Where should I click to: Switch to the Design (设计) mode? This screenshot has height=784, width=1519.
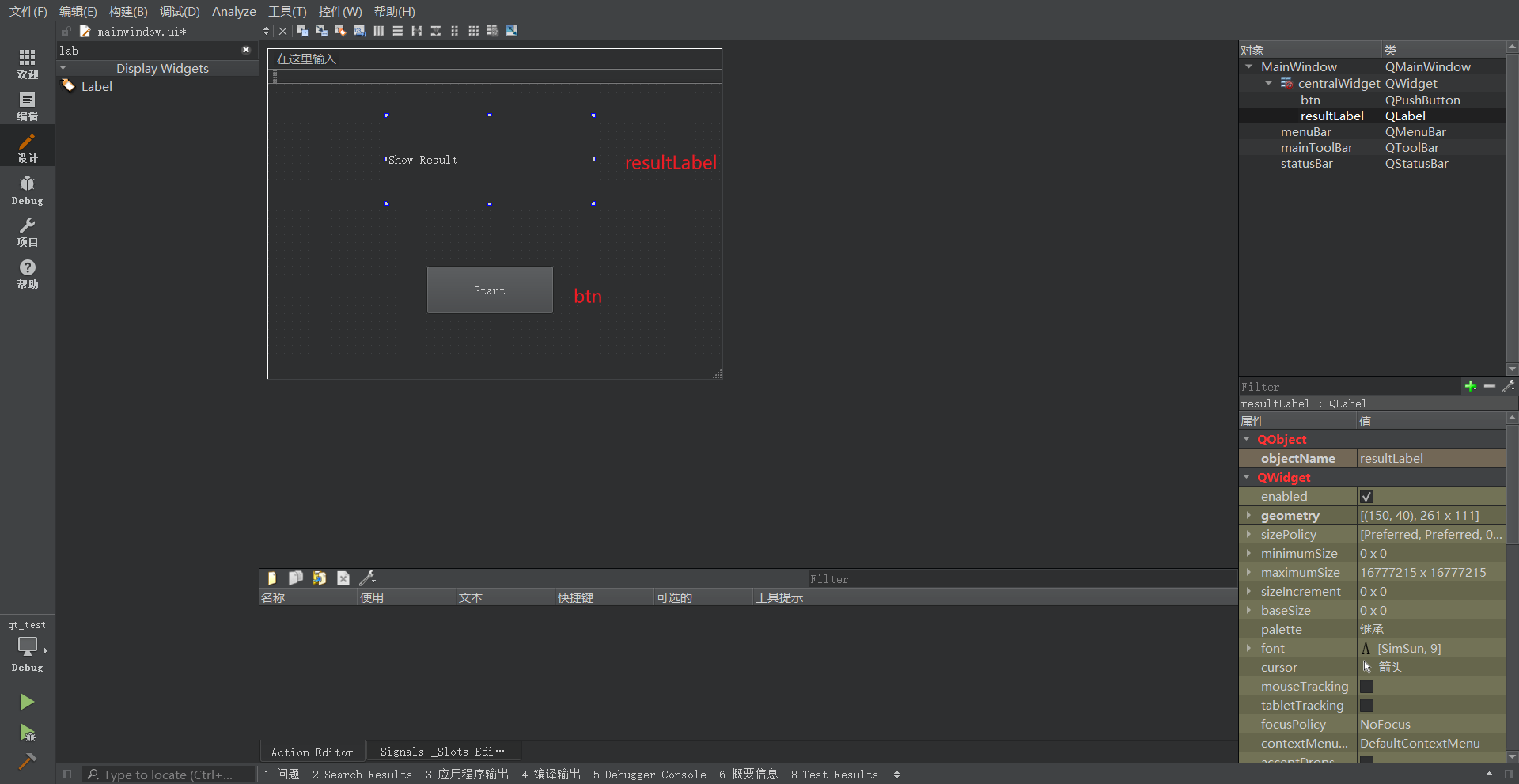[27, 148]
